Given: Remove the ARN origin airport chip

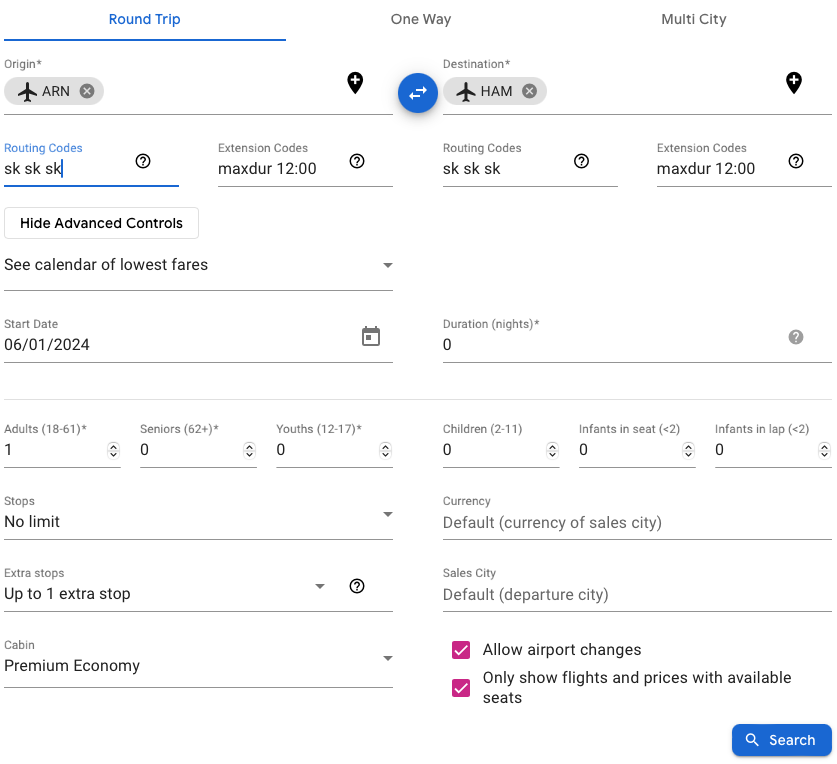Looking at the screenshot, I should point(87,91).
